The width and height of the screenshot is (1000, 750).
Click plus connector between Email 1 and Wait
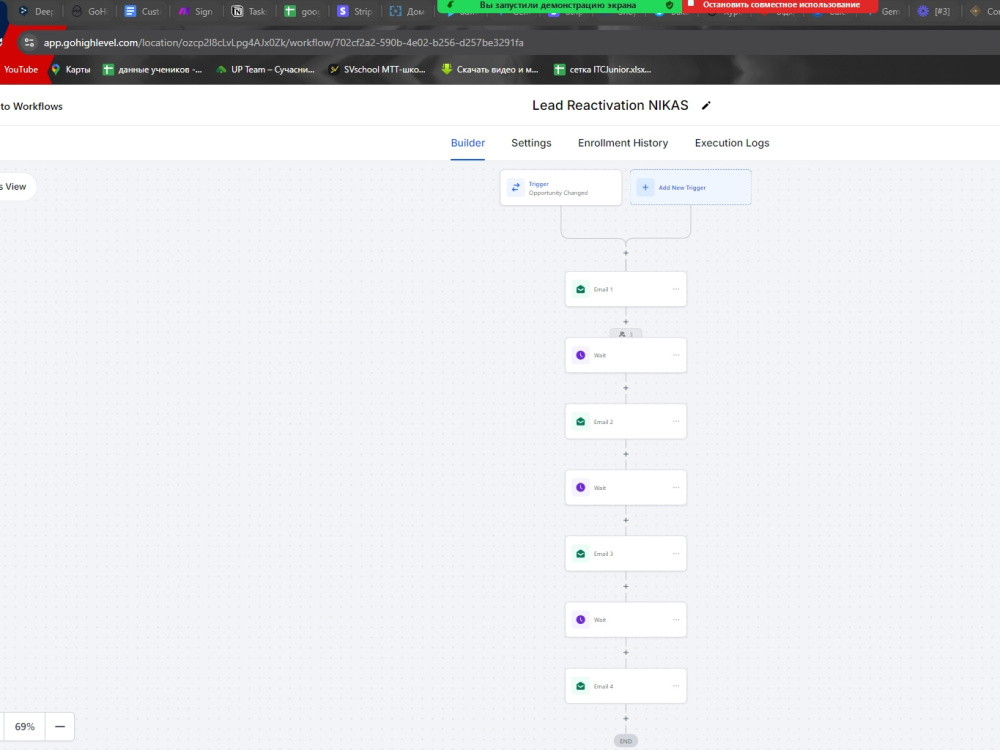click(x=626, y=322)
